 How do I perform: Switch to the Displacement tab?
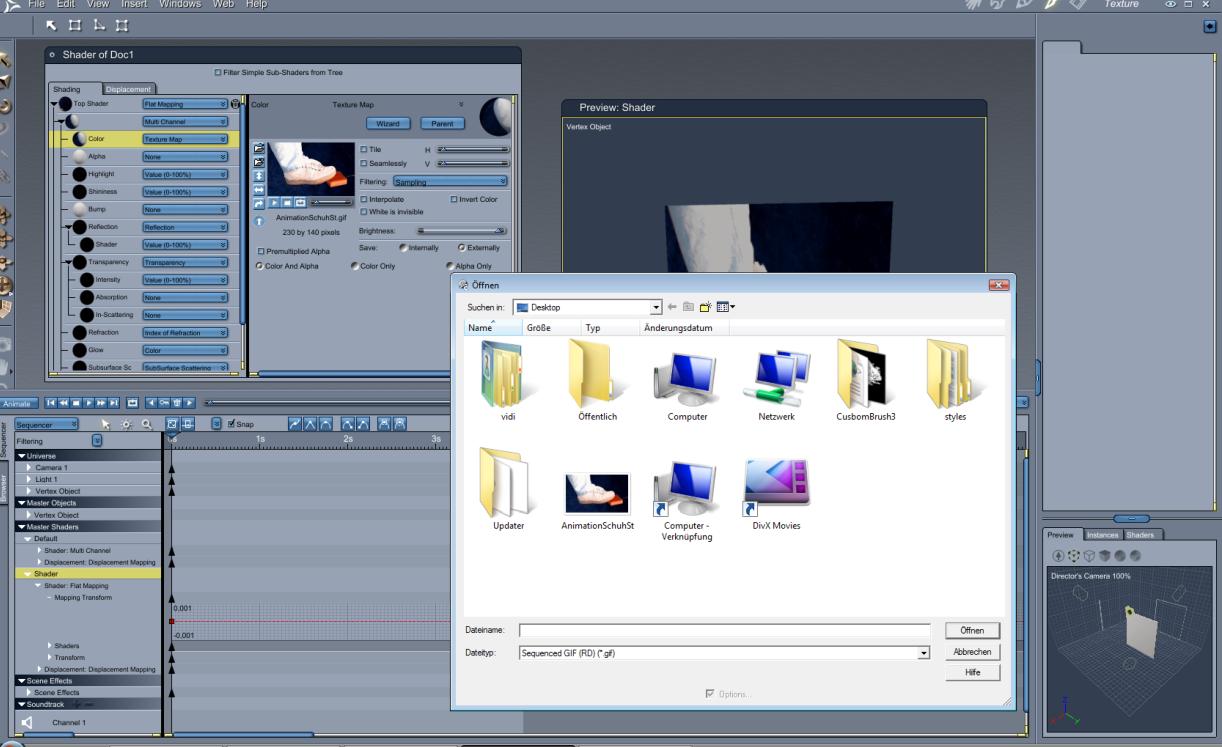coord(127,90)
